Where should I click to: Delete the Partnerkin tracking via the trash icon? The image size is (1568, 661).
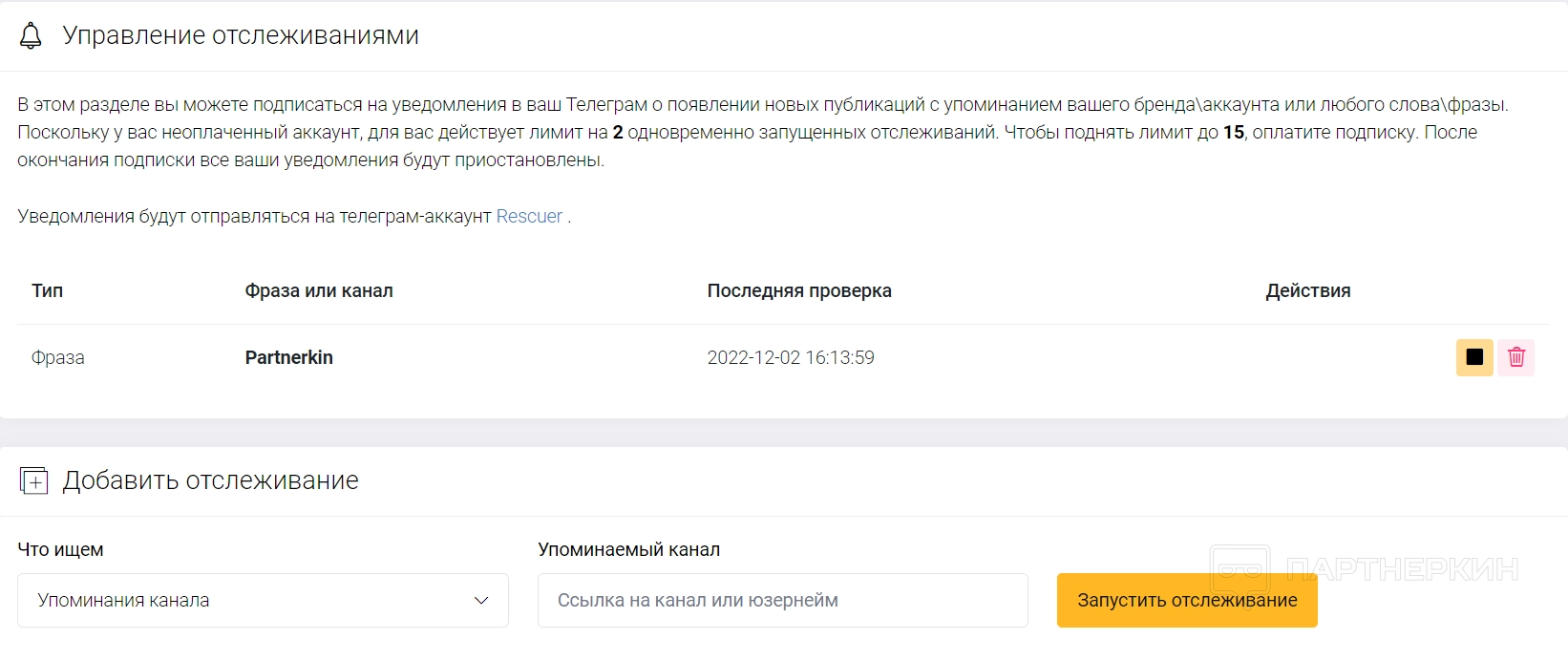click(1515, 357)
